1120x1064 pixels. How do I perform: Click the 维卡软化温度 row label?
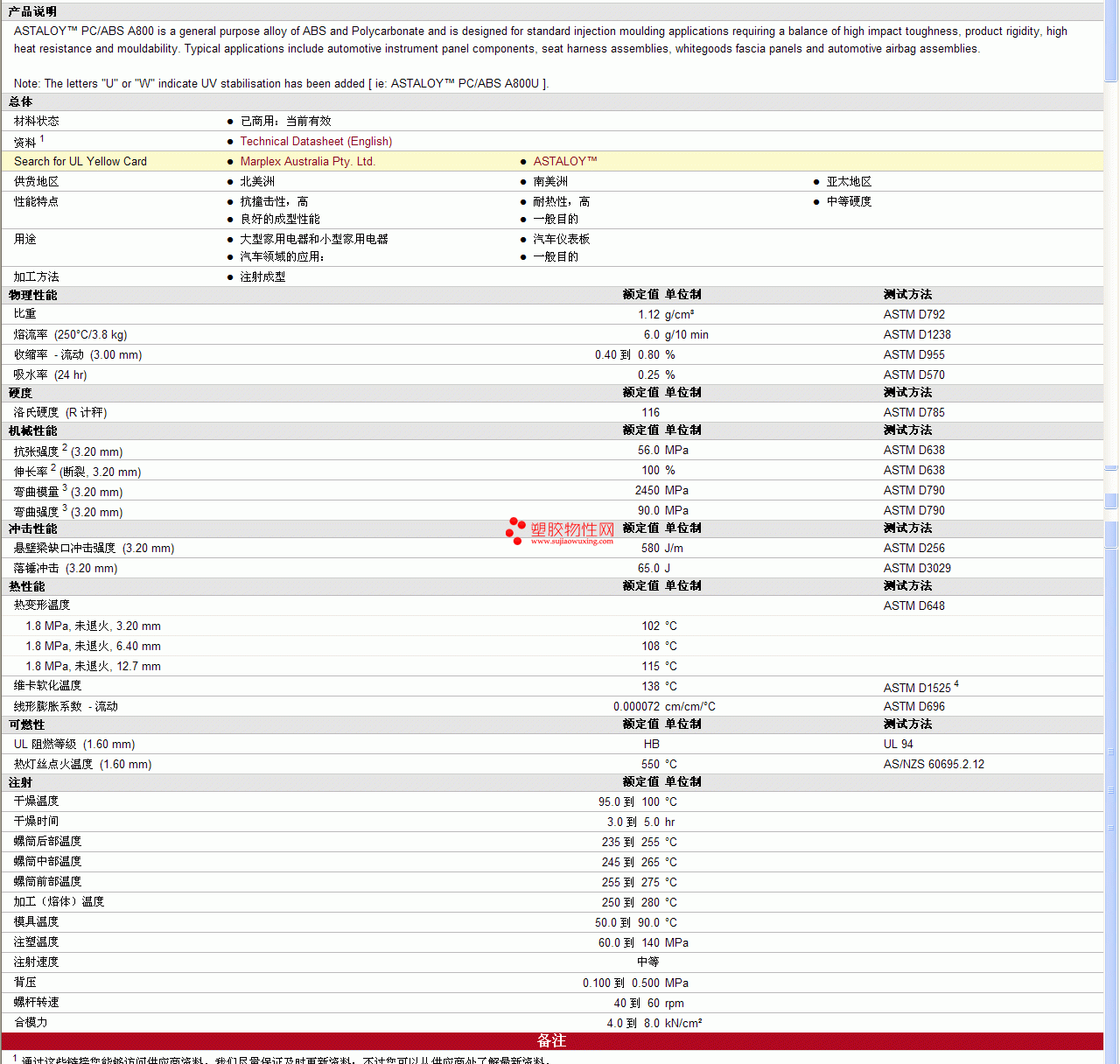point(48,685)
